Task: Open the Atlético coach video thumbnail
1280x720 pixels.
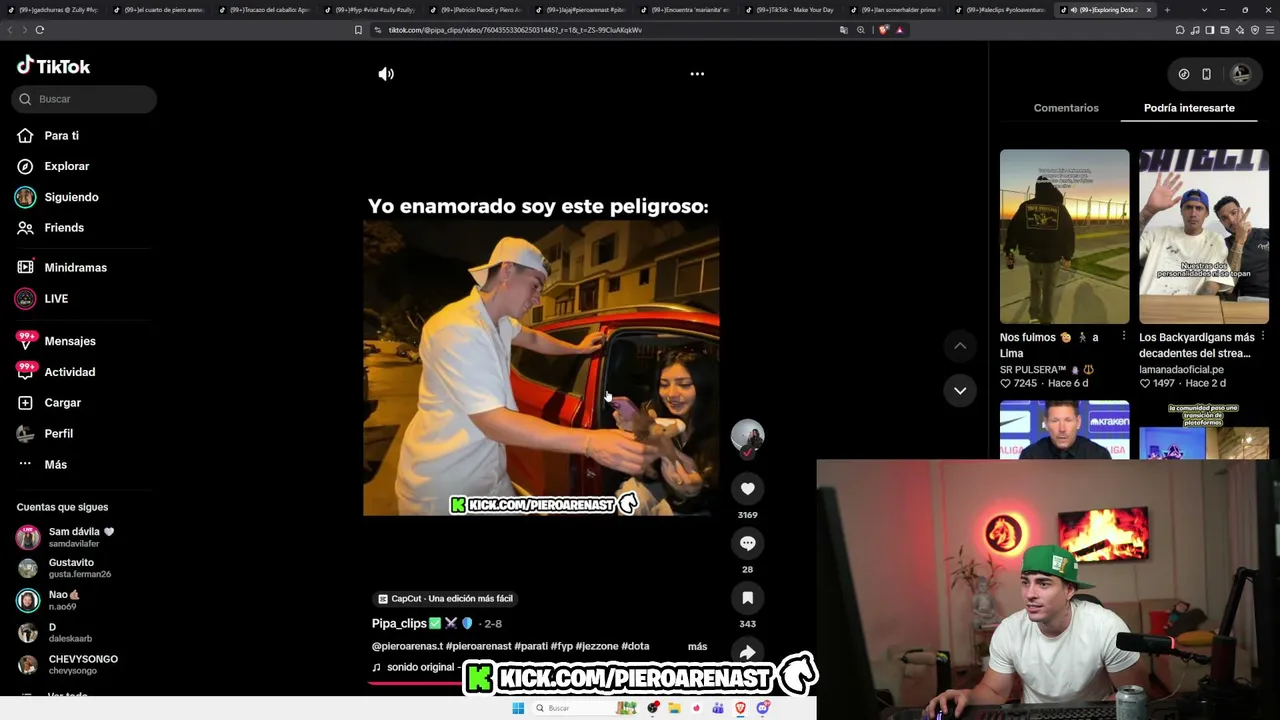Action: tap(1064, 430)
